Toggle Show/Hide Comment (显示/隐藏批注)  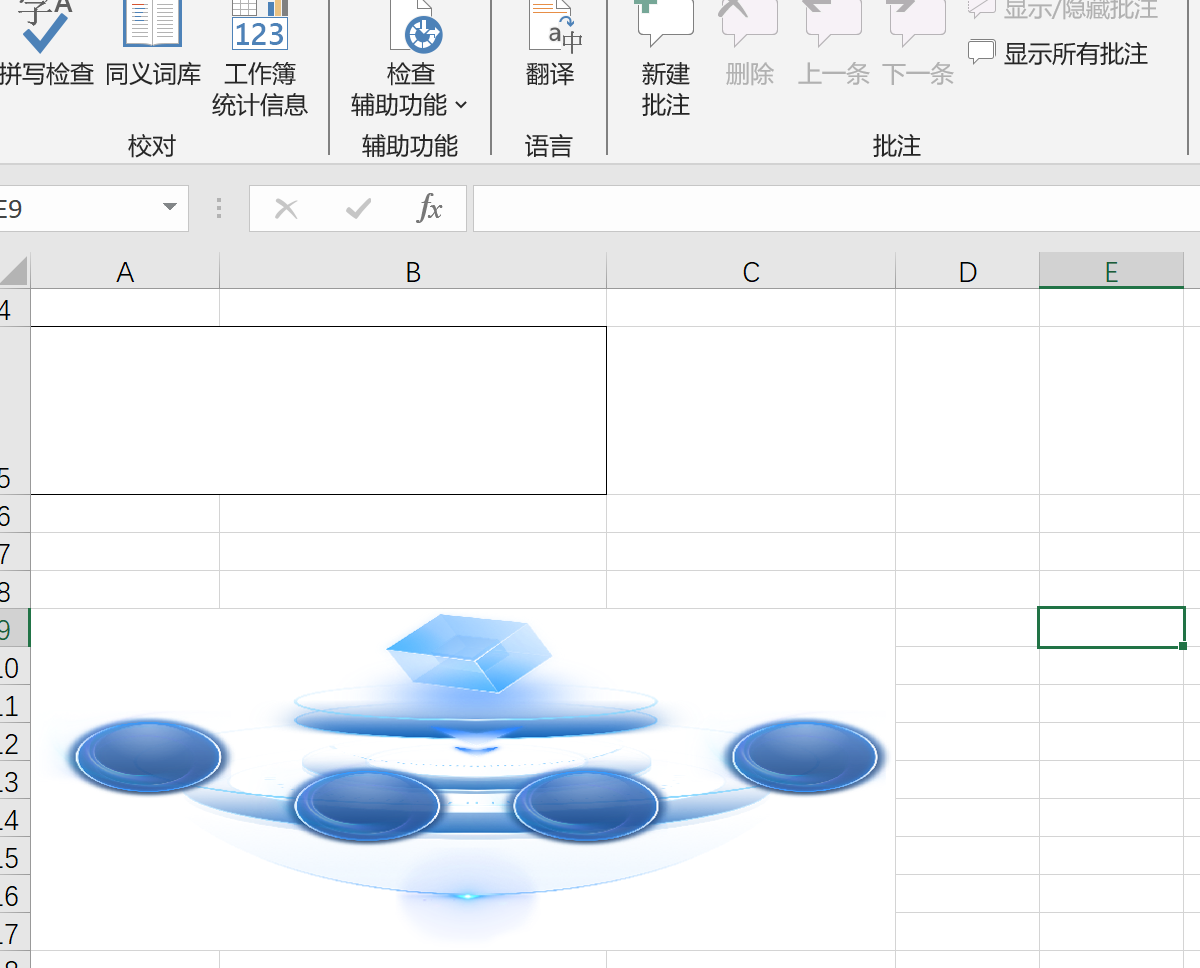pos(1066,9)
